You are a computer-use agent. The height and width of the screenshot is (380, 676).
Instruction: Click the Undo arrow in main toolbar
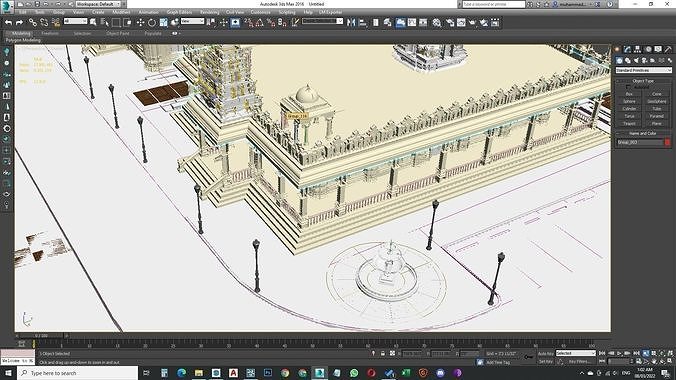click(8, 22)
